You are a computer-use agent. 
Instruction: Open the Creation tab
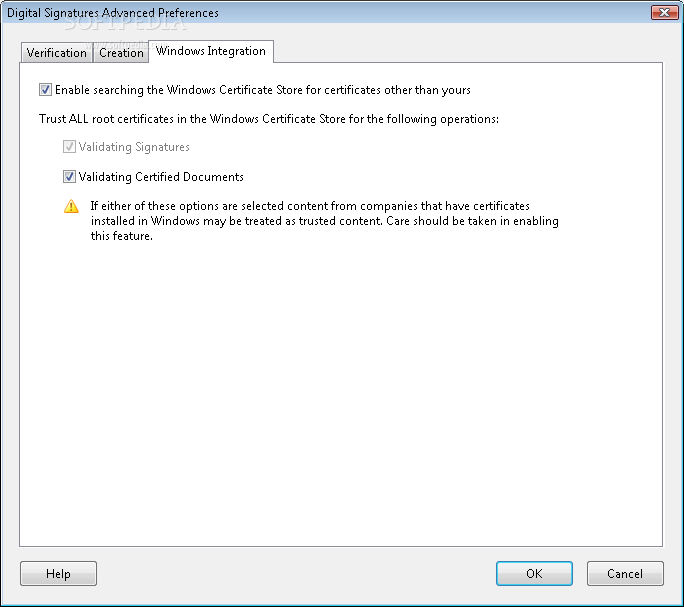[121, 53]
